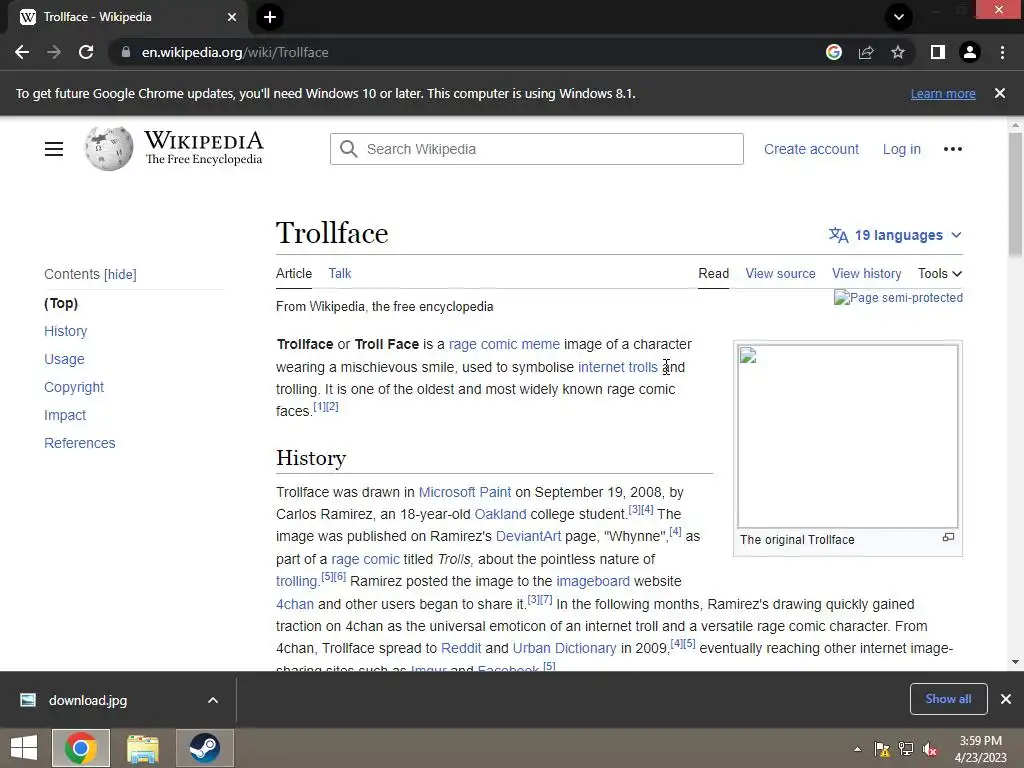Open the tab search chevron button

(x=899, y=17)
